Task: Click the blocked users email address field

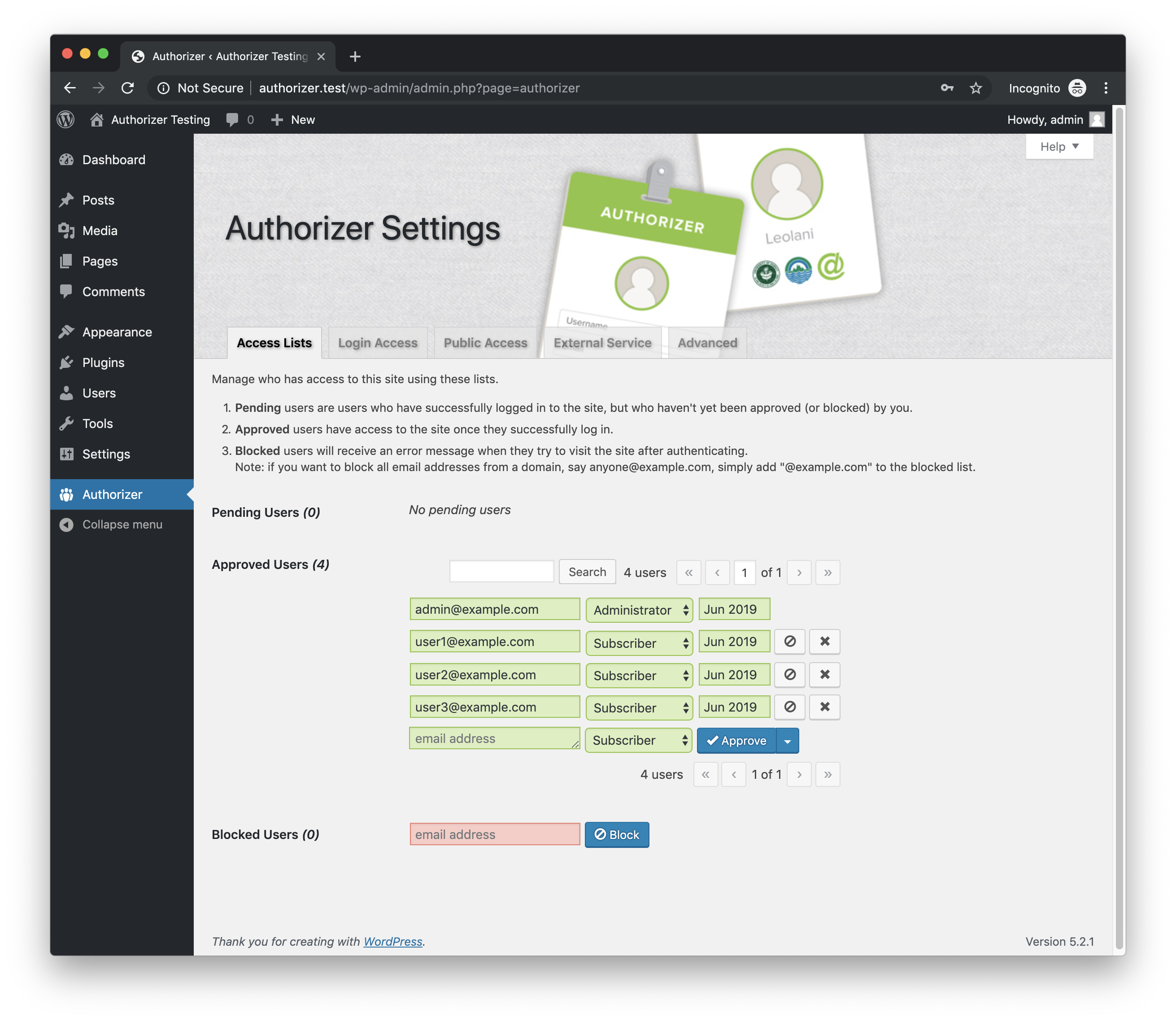Action: pyautogui.click(x=494, y=834)
